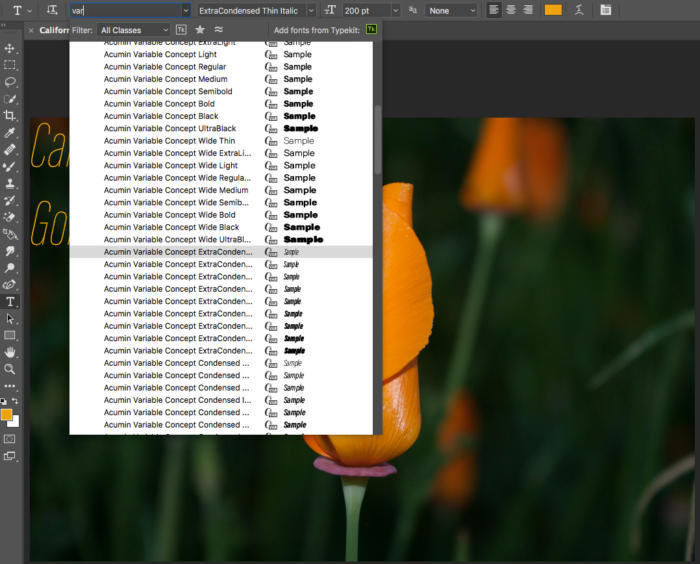Viewport: 700px width, 564px height.
Task: Select the Eraser tool
Action: (x=9, y=217)
